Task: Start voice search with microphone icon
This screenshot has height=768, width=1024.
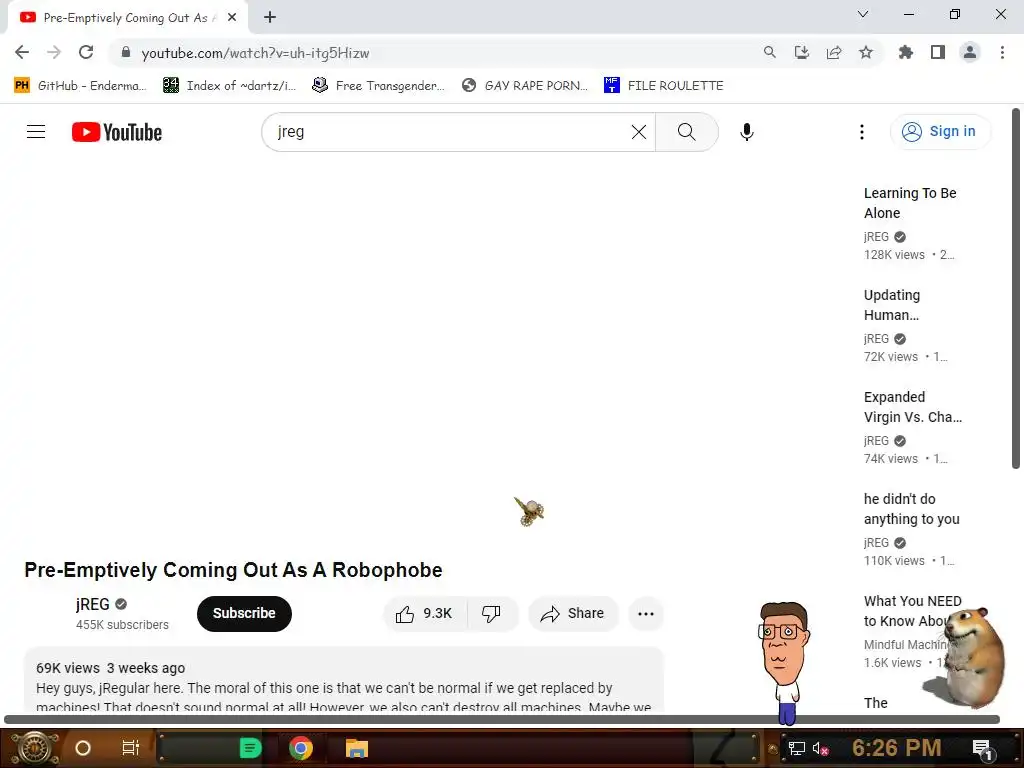Action: pyautogui.click(x=746, y=132)
